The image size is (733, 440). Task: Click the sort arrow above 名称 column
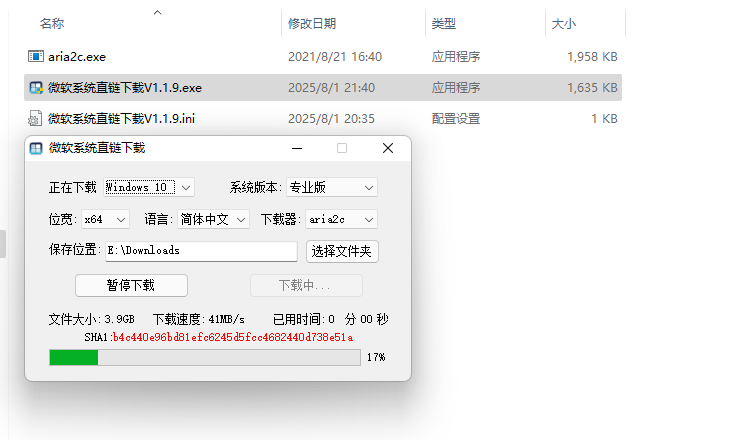point(158,13)
